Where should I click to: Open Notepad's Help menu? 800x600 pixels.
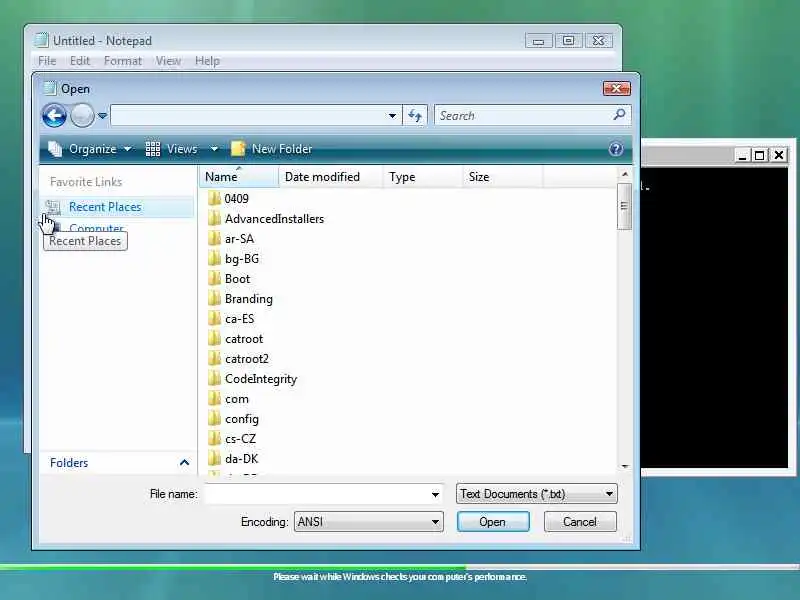(x=207, y=61)
